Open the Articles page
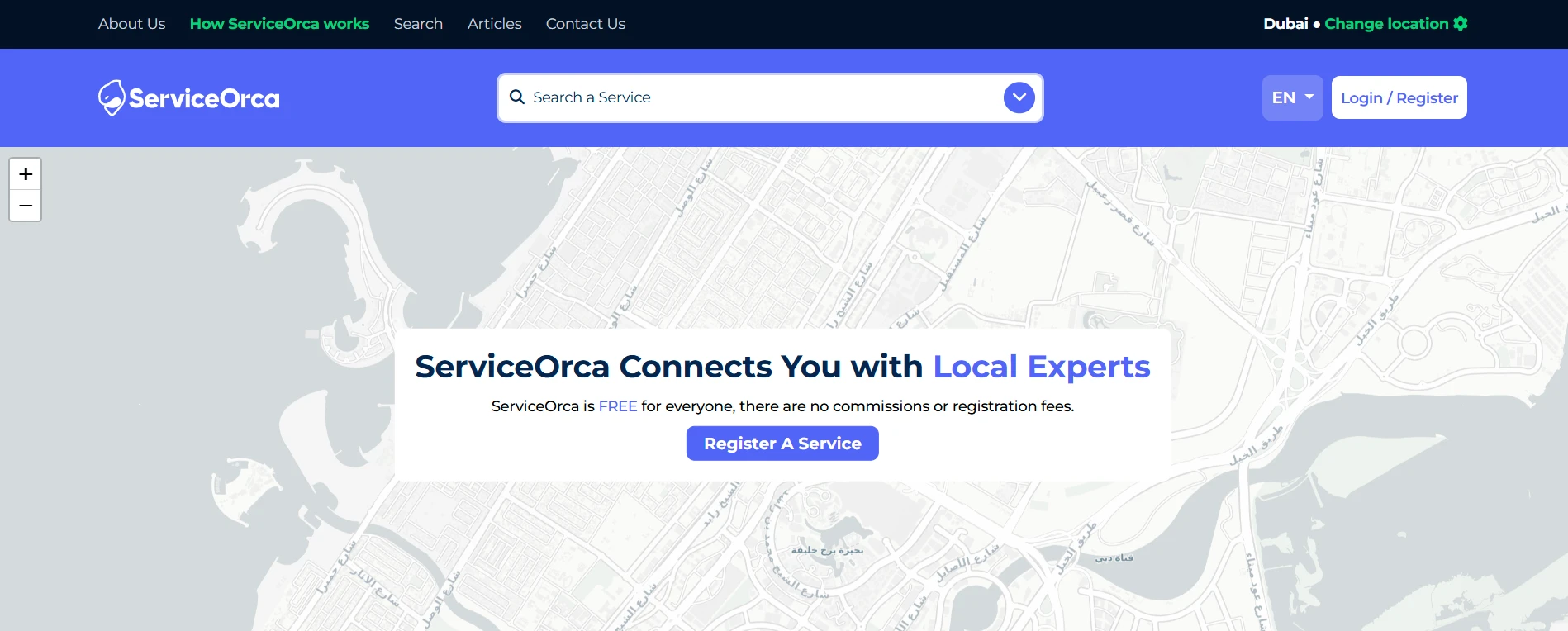This screenshot has height=631, width=1568. (x=494, y=24)
